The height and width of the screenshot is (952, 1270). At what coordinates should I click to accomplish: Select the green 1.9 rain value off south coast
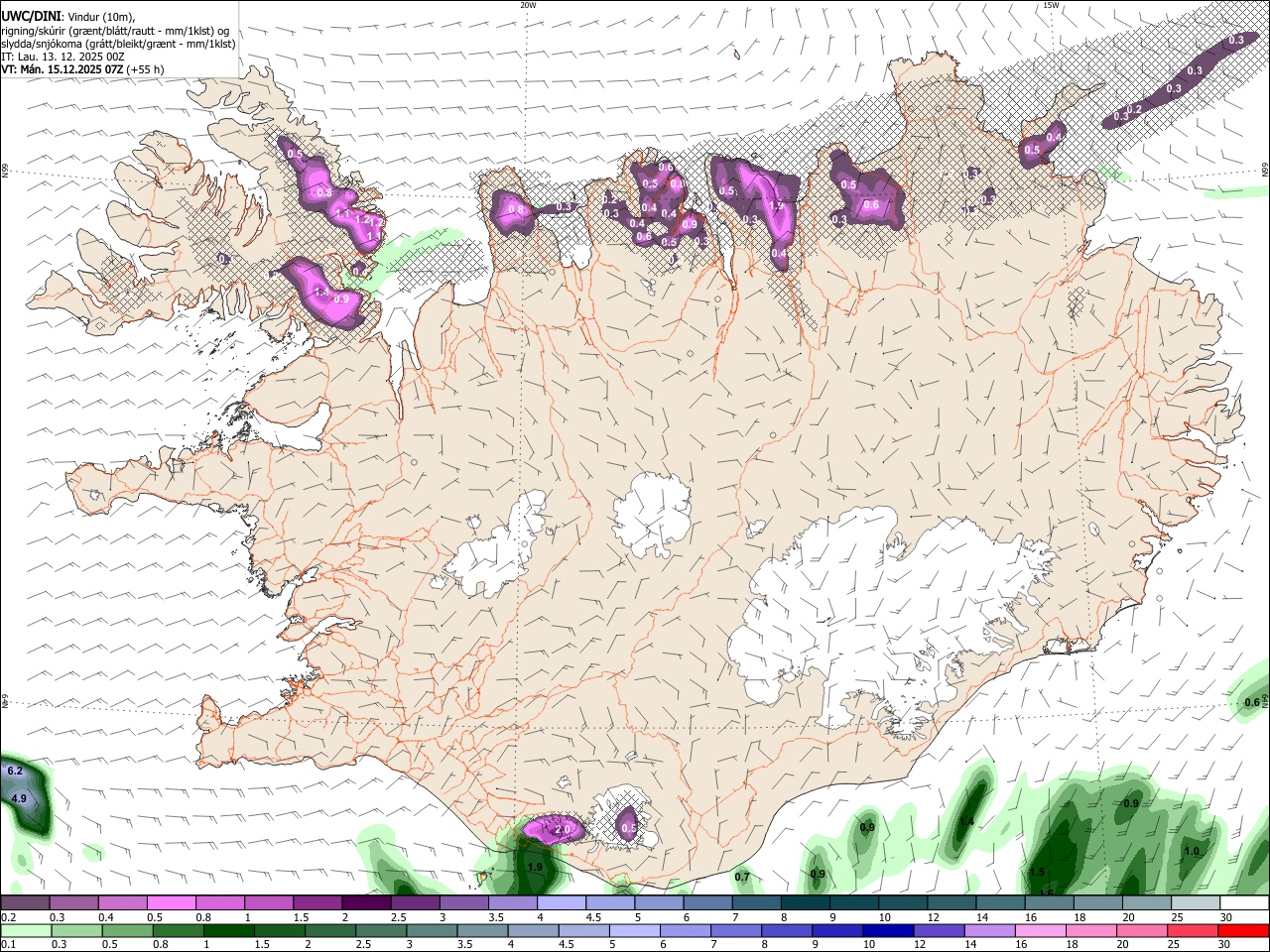click(535, 867)
